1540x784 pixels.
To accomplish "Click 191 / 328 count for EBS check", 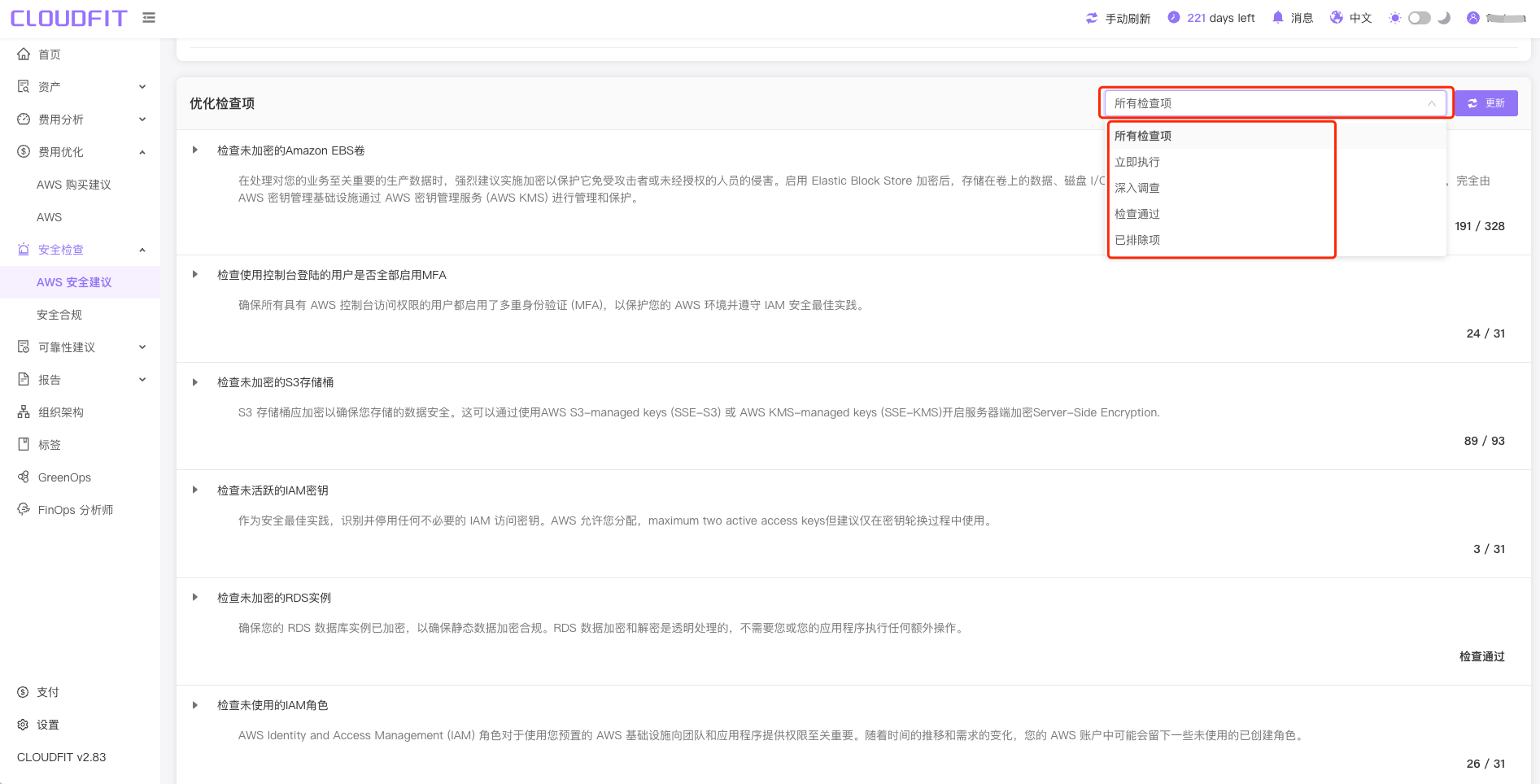I will coord(1480,226).
